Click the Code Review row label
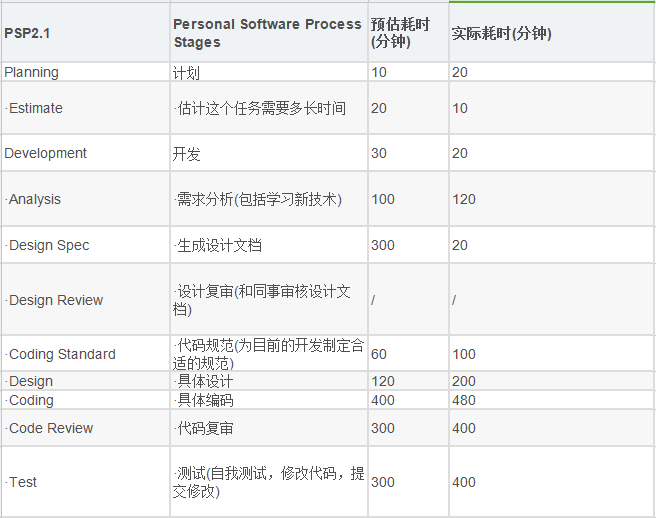 point(50,428)
